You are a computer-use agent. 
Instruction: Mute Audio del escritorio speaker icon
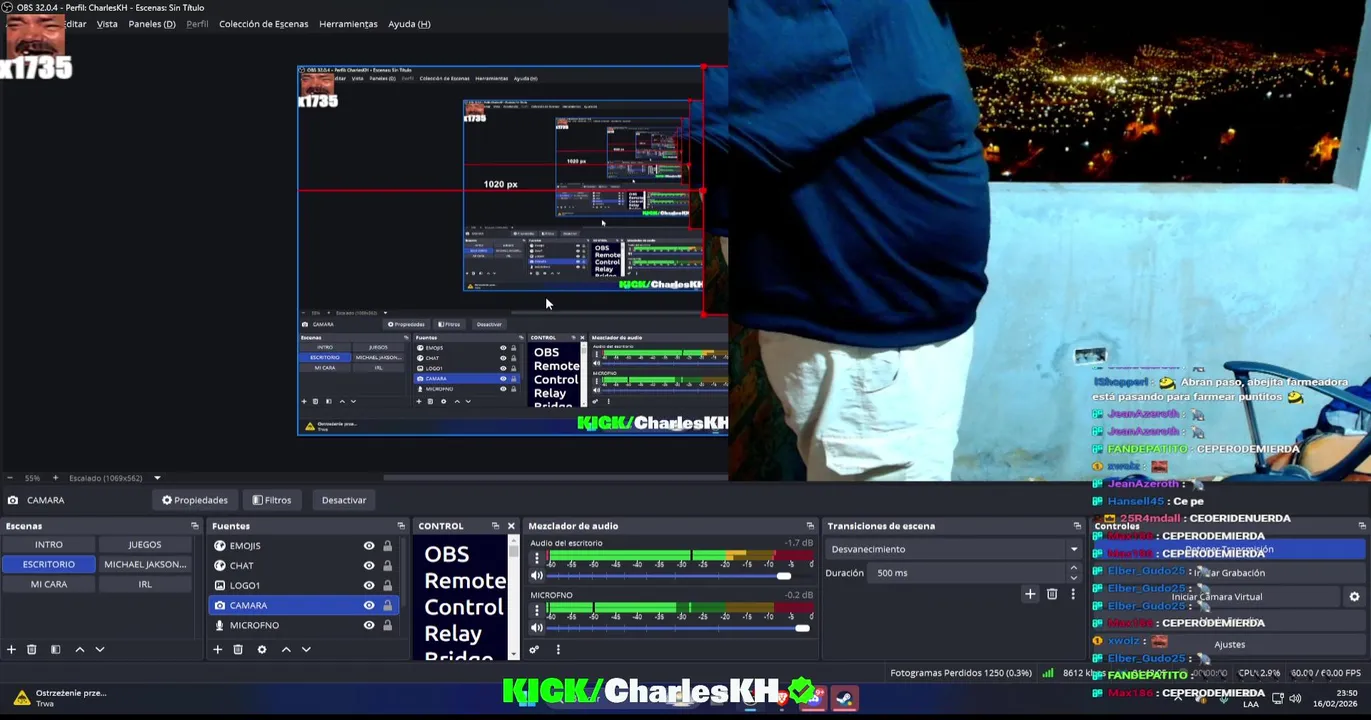[x=537, y=575]
